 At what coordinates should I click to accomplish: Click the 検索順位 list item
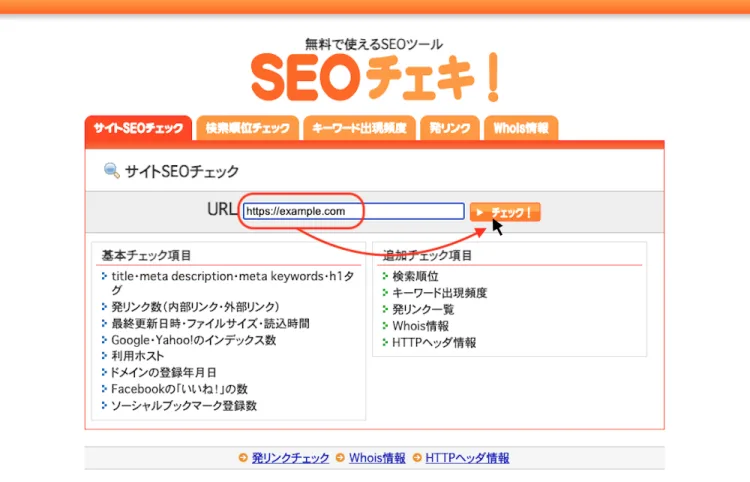tap(415, 276)
